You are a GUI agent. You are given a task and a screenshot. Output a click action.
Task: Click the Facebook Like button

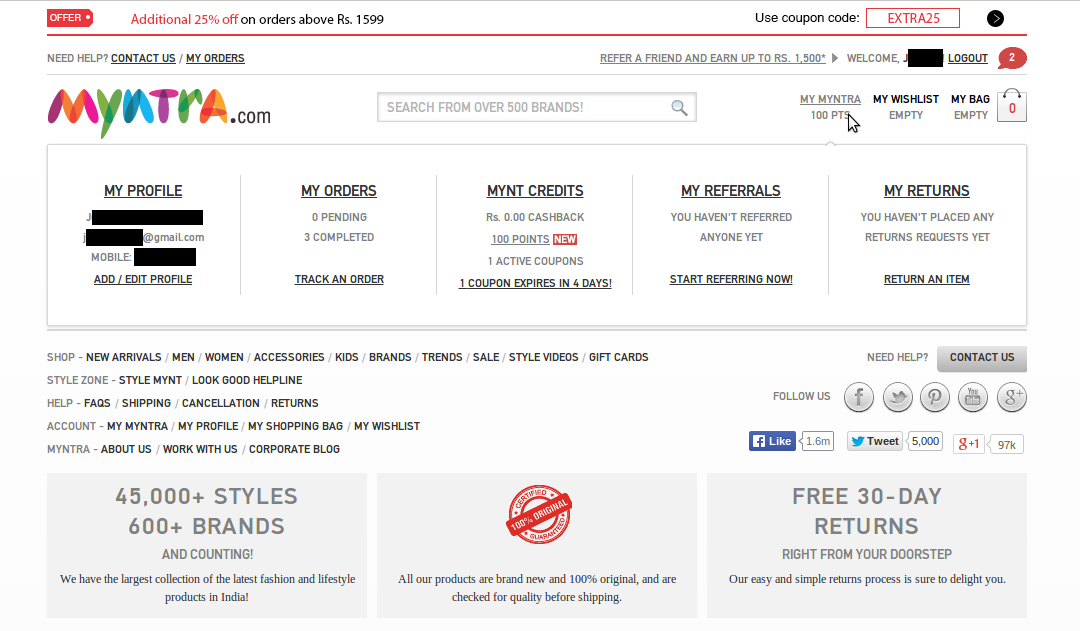pyautogui.click(x=772, y=441)
